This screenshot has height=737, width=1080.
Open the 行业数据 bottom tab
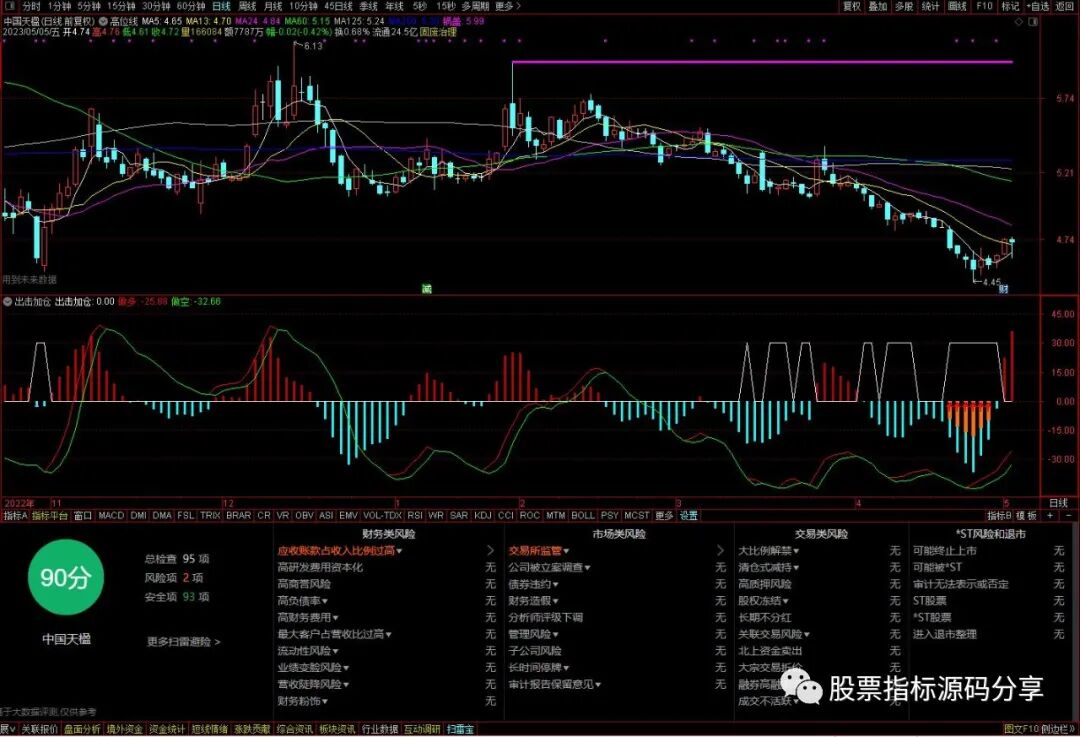pos(380,729)
